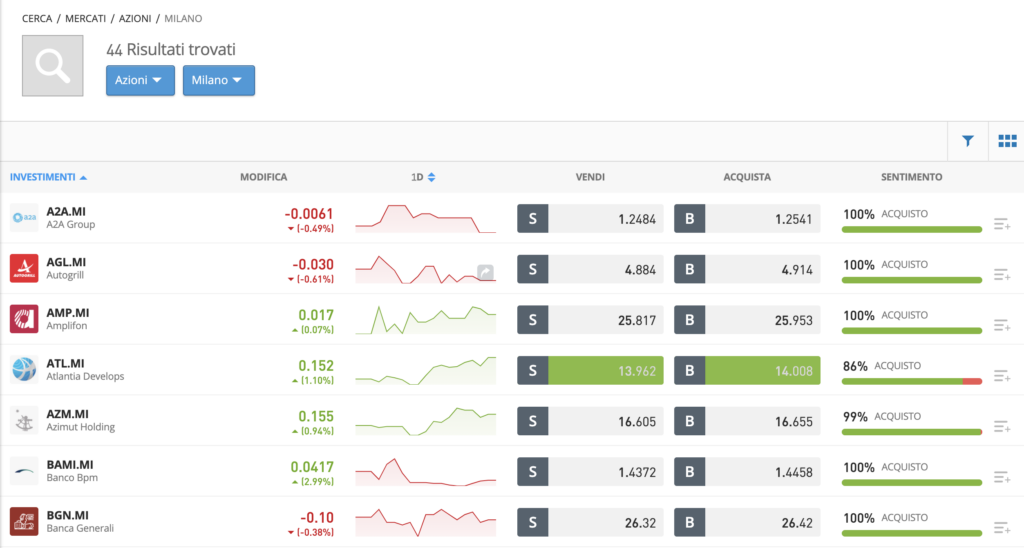Click A2A 100% sentiment bar
This screenshot has width=1024, height=548.
(x=912, y=229)
